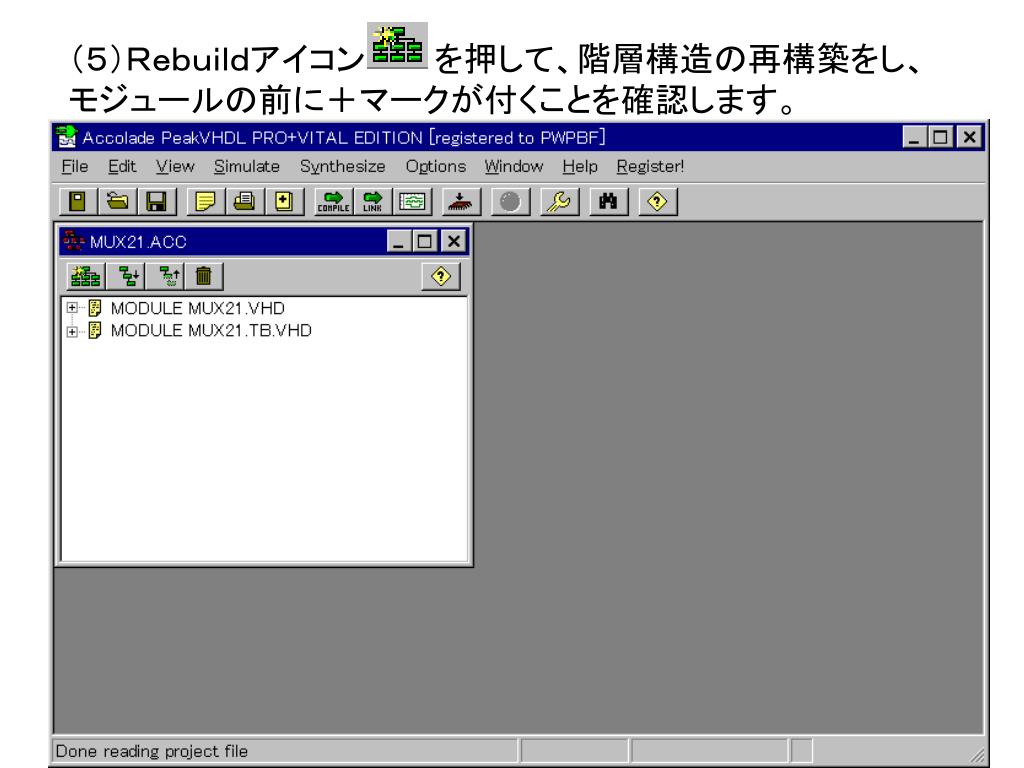
Task: Expand the MODULE MUX21.TB.VHD tree node
Action: (x=72, y=331)
